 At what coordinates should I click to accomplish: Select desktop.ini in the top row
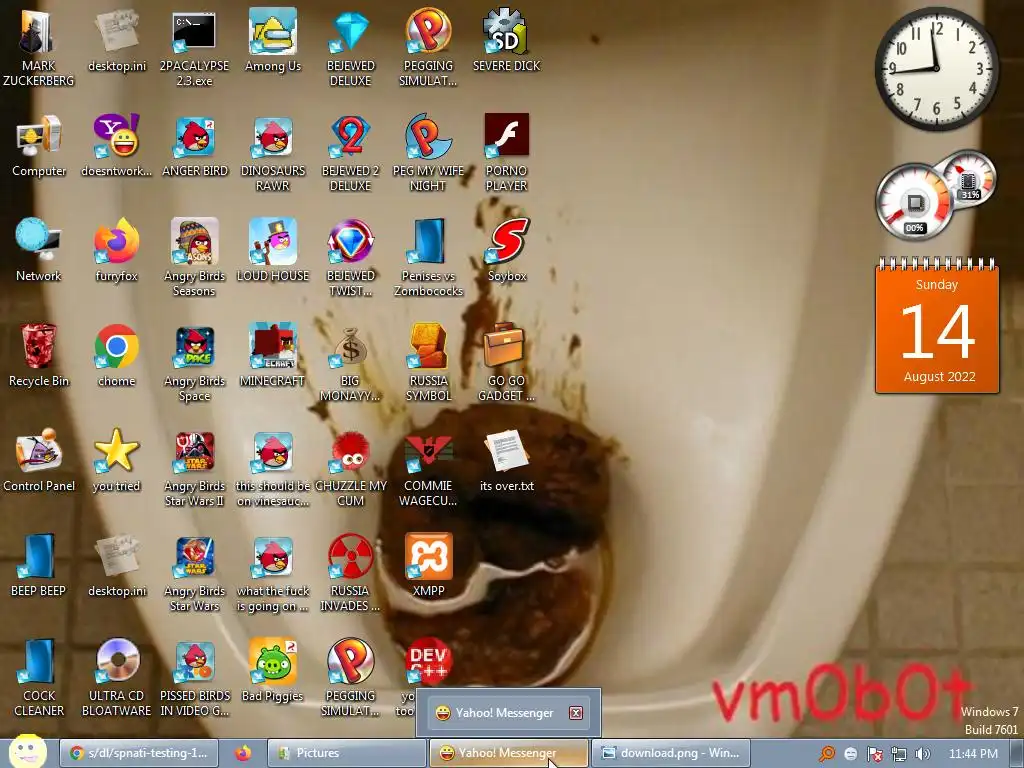coord(116,41)
